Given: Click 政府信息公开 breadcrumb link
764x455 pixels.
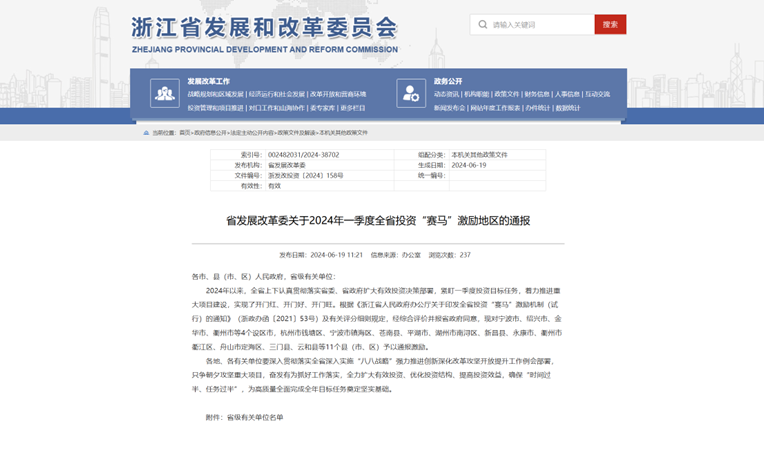Looking at the screenshot, I should [x=209, y=131].
